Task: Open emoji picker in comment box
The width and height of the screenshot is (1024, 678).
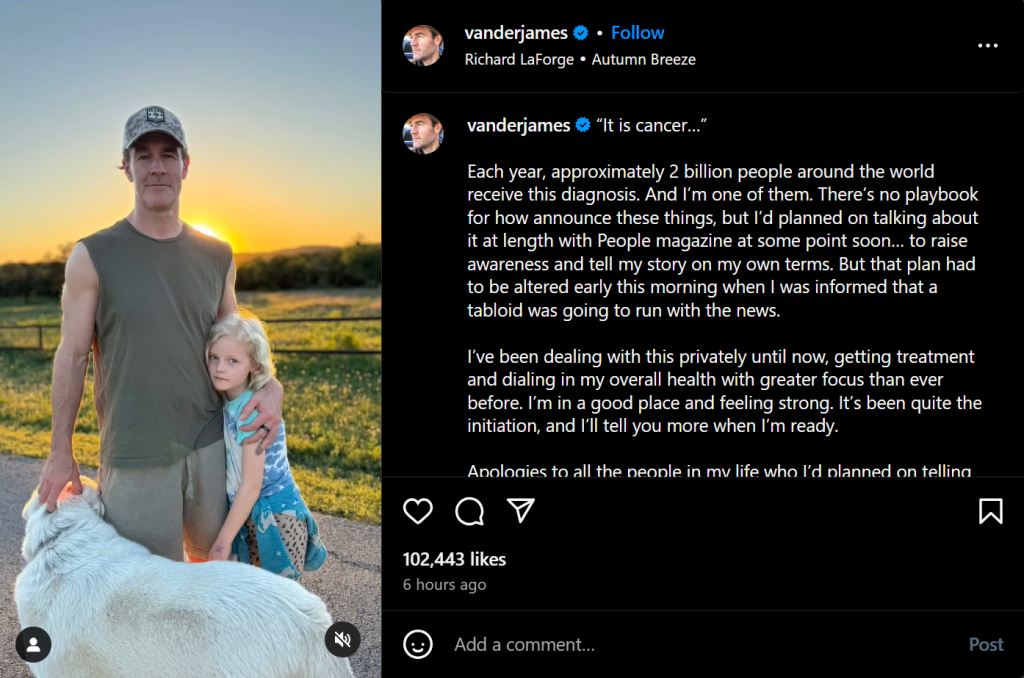Action: 418,644
